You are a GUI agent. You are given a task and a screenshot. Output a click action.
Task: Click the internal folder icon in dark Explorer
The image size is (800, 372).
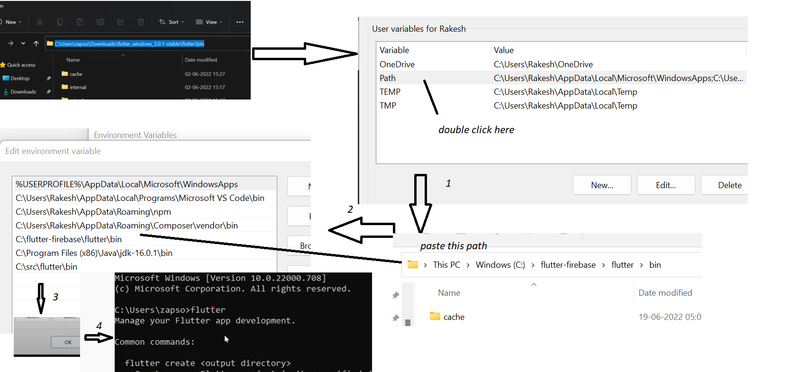click(x=65, y=87)
